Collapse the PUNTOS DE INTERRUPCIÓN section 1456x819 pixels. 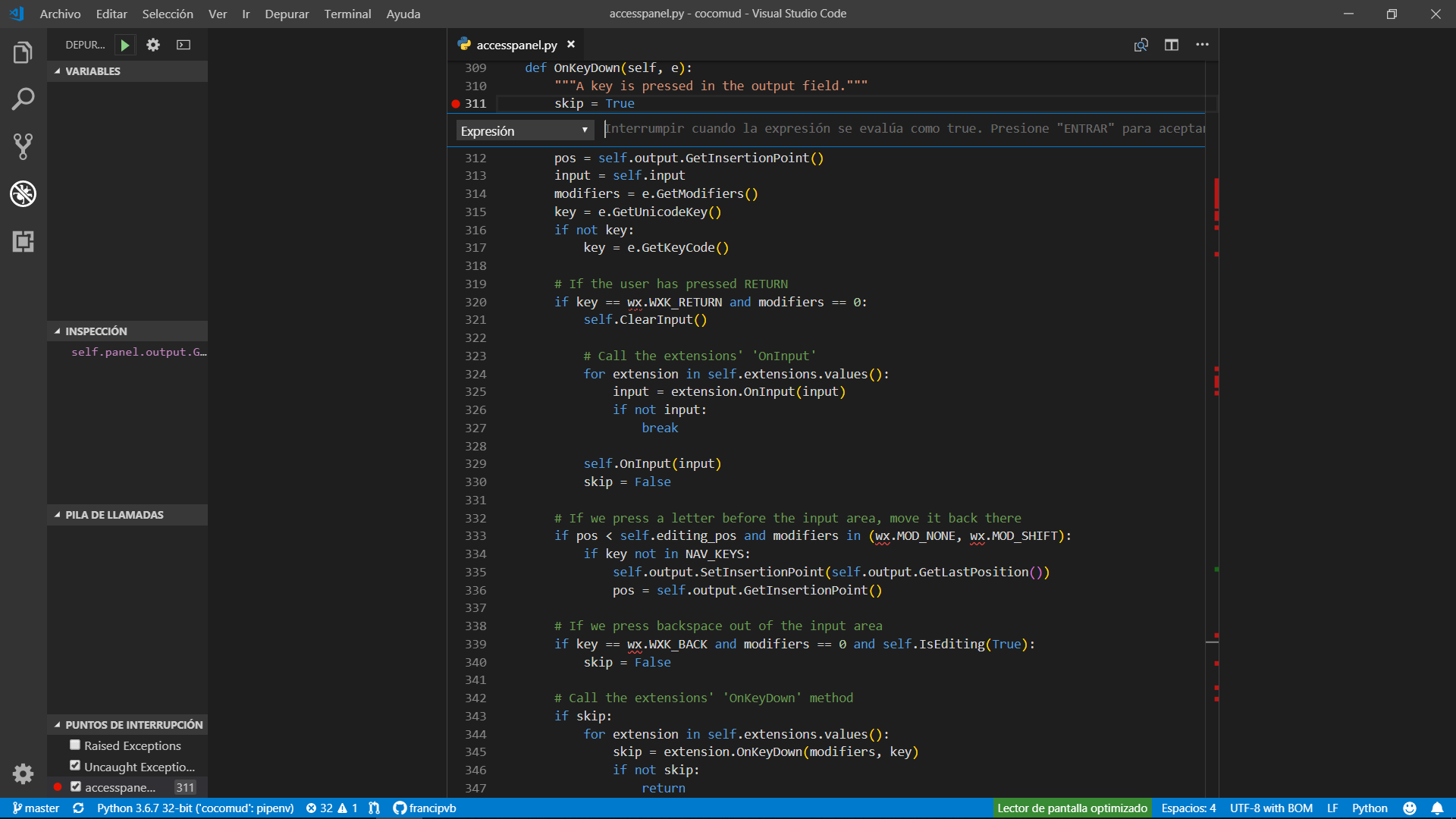(x=127, y=725)
